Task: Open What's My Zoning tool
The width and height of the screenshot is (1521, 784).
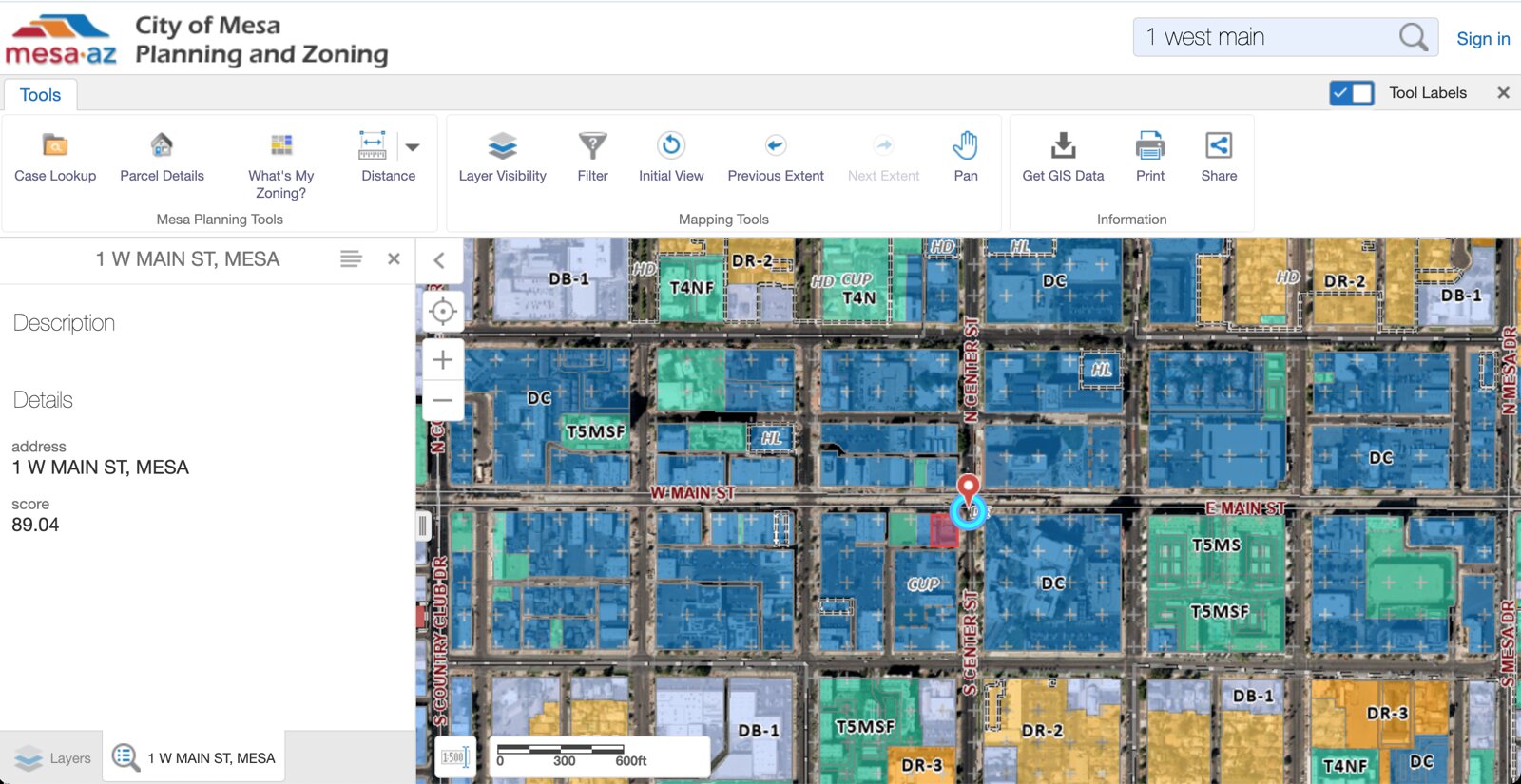Action: 280,165
